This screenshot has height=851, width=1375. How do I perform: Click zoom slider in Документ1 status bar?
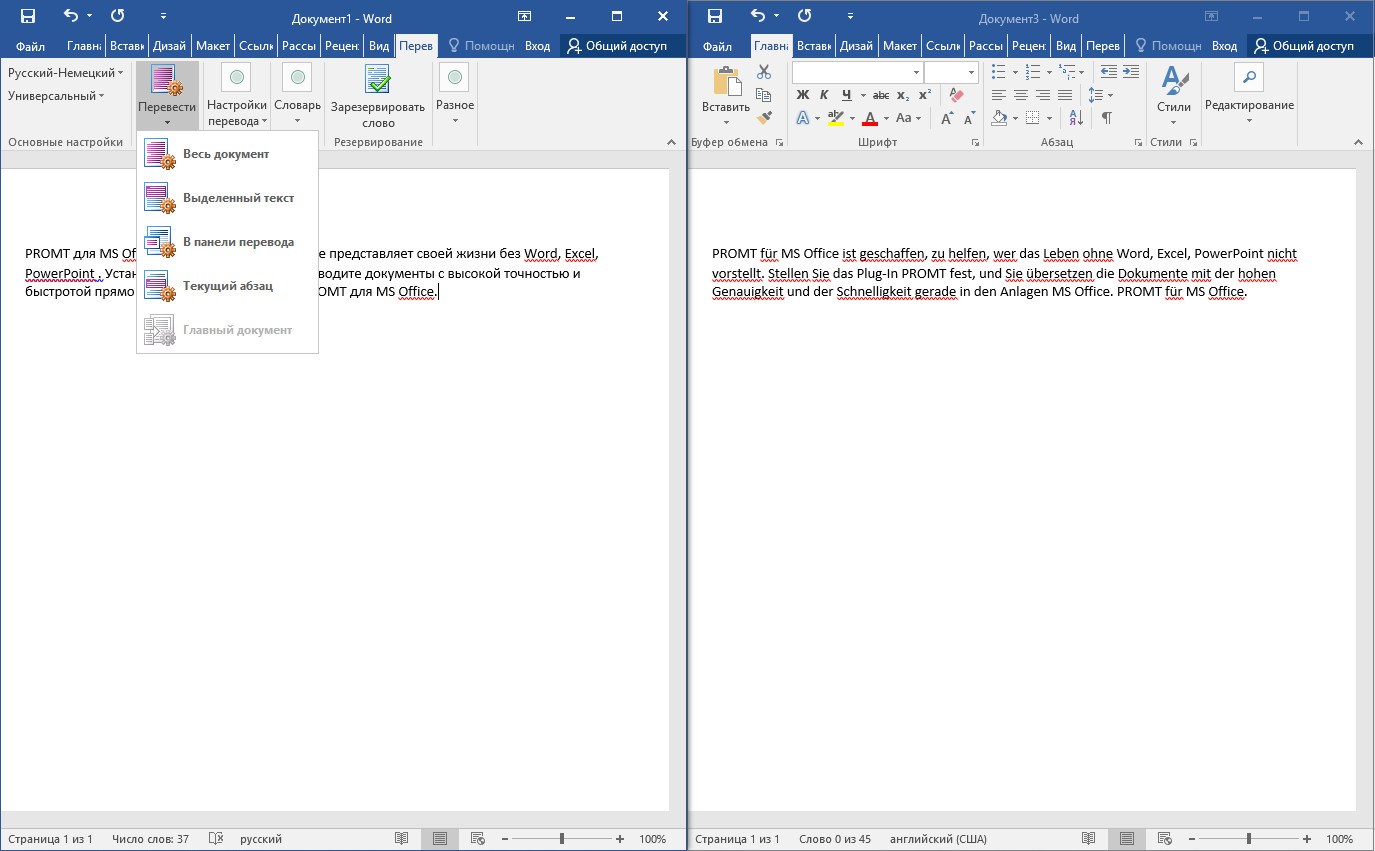[x=562, y=839]
